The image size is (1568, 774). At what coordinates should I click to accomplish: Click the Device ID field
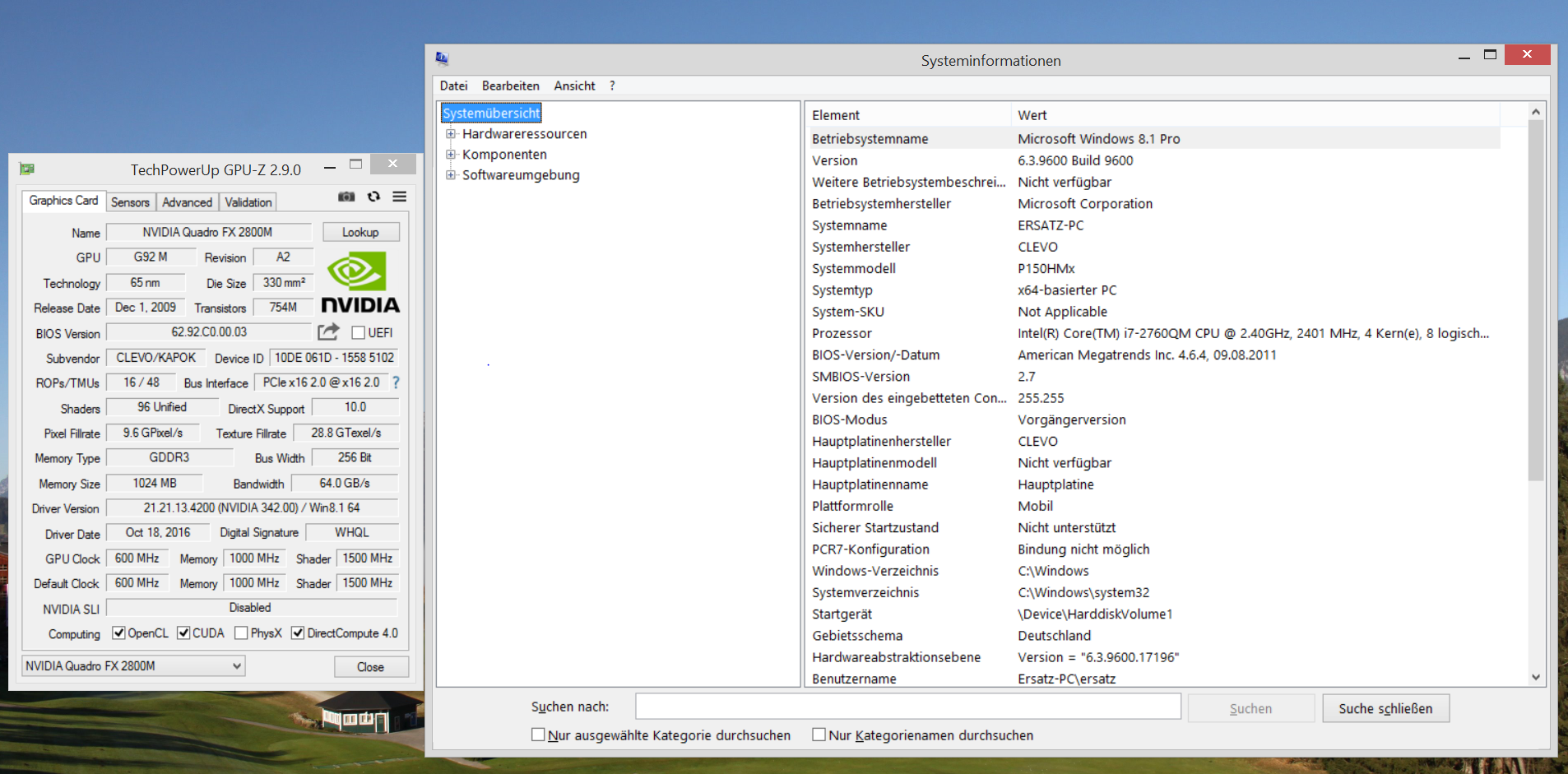(334, 357)
